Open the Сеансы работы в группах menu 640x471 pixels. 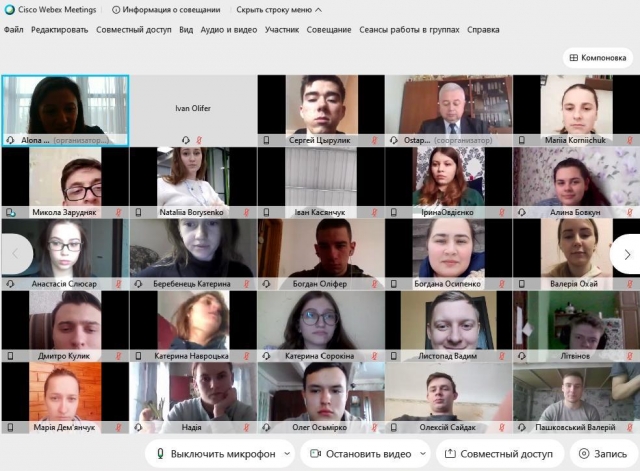[x=409, y=30]
